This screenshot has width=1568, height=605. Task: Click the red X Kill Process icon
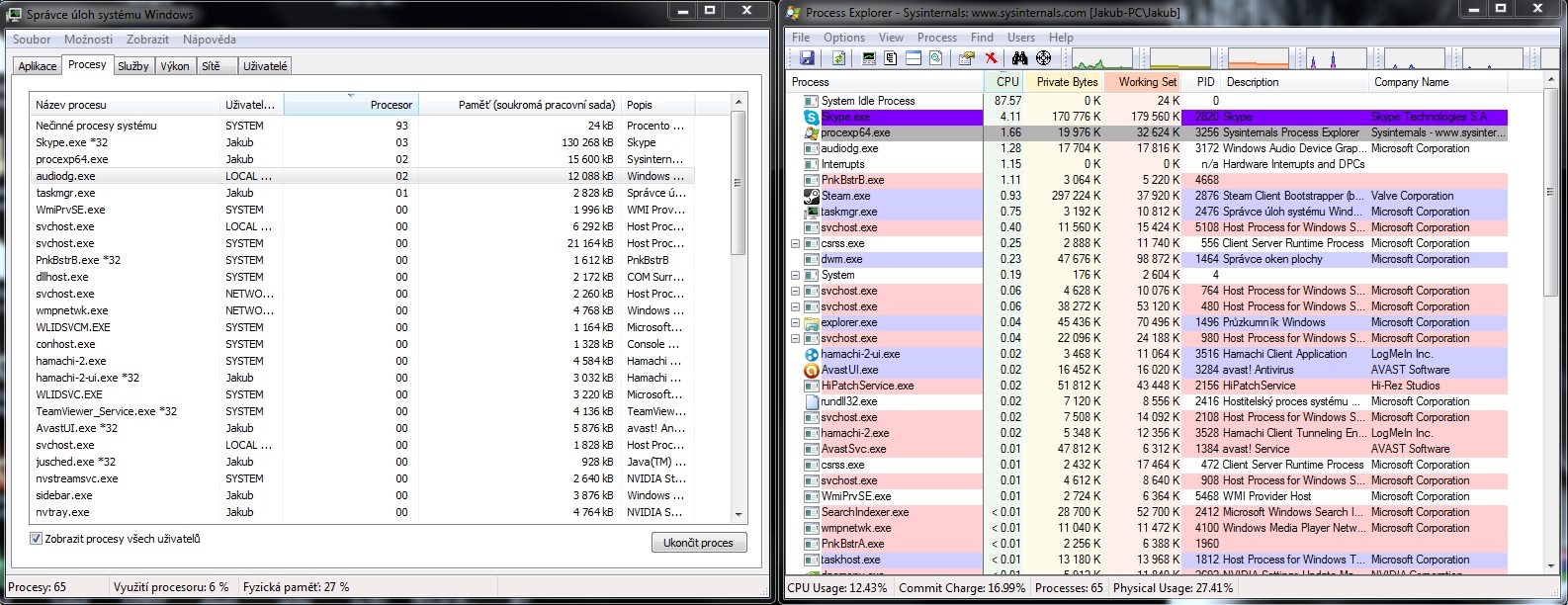991,58
